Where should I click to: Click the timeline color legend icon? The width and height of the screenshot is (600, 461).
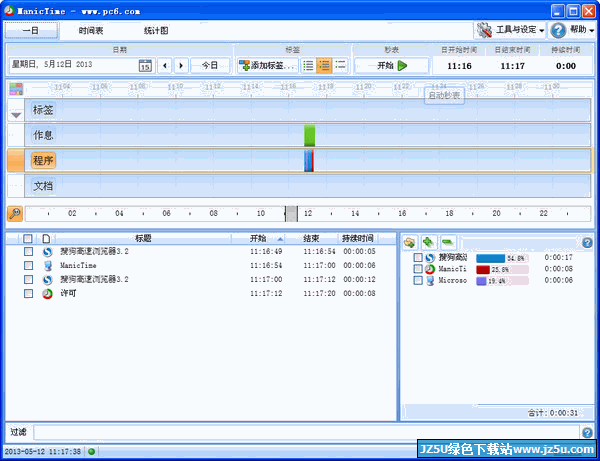point(16,89)
